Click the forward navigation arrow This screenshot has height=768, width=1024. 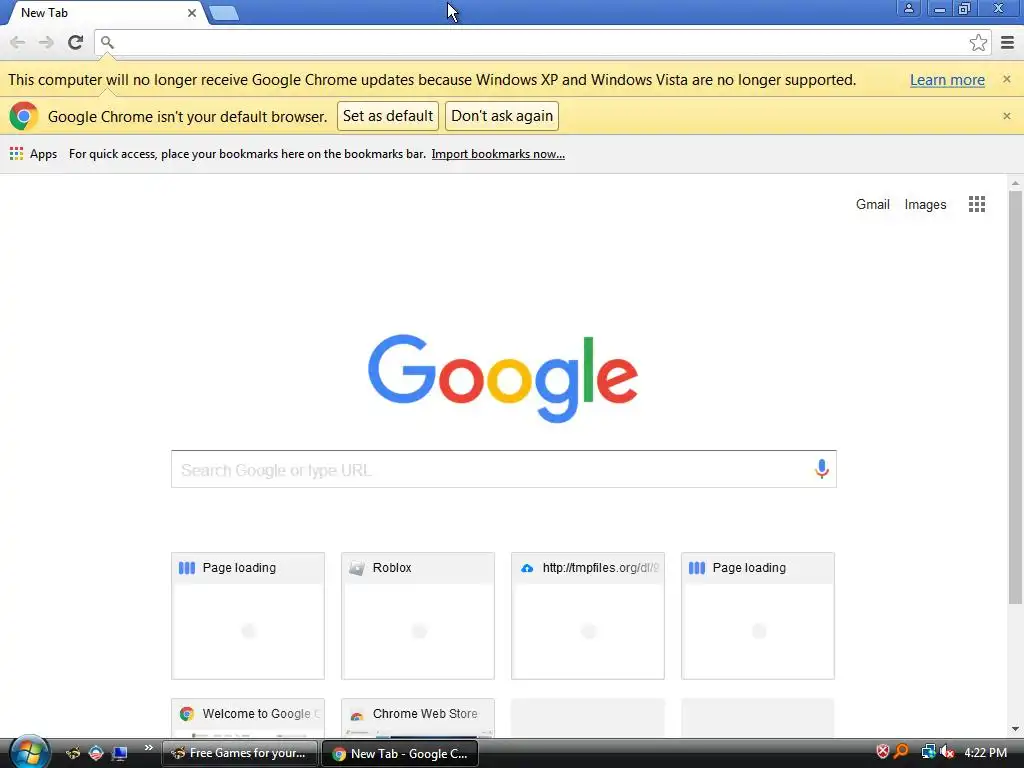point(46,42)
